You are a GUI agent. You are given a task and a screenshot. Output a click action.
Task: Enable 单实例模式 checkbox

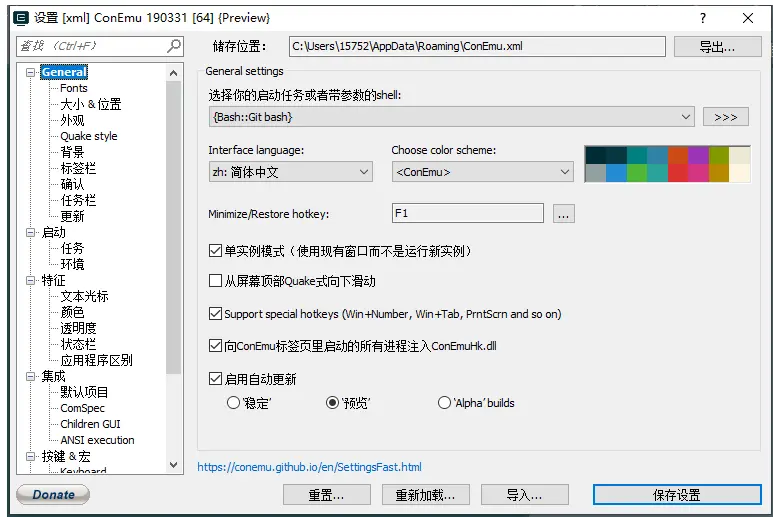215,251
